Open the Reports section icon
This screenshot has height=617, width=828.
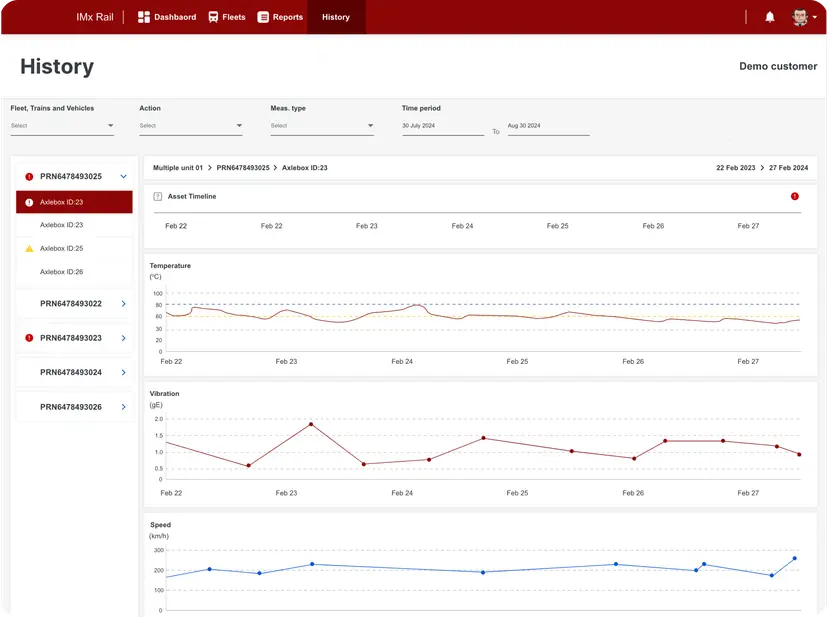coord(262,16)
